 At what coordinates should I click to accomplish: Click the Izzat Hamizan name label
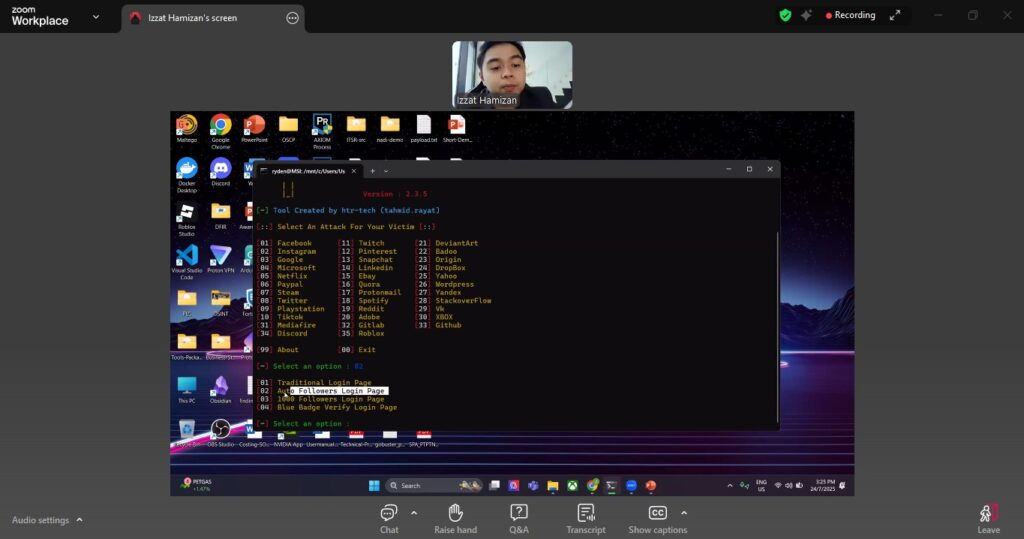(x=487, y=101)
